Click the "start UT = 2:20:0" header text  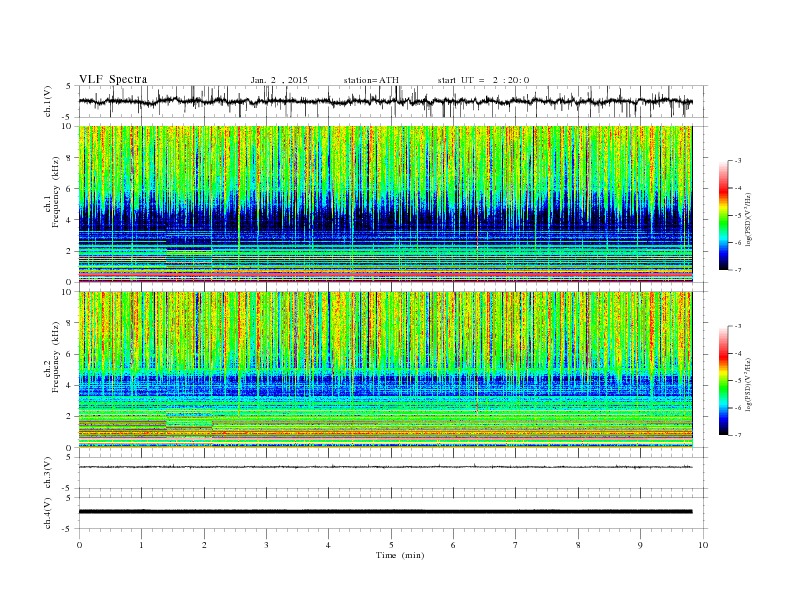click(x=483, y=80)
